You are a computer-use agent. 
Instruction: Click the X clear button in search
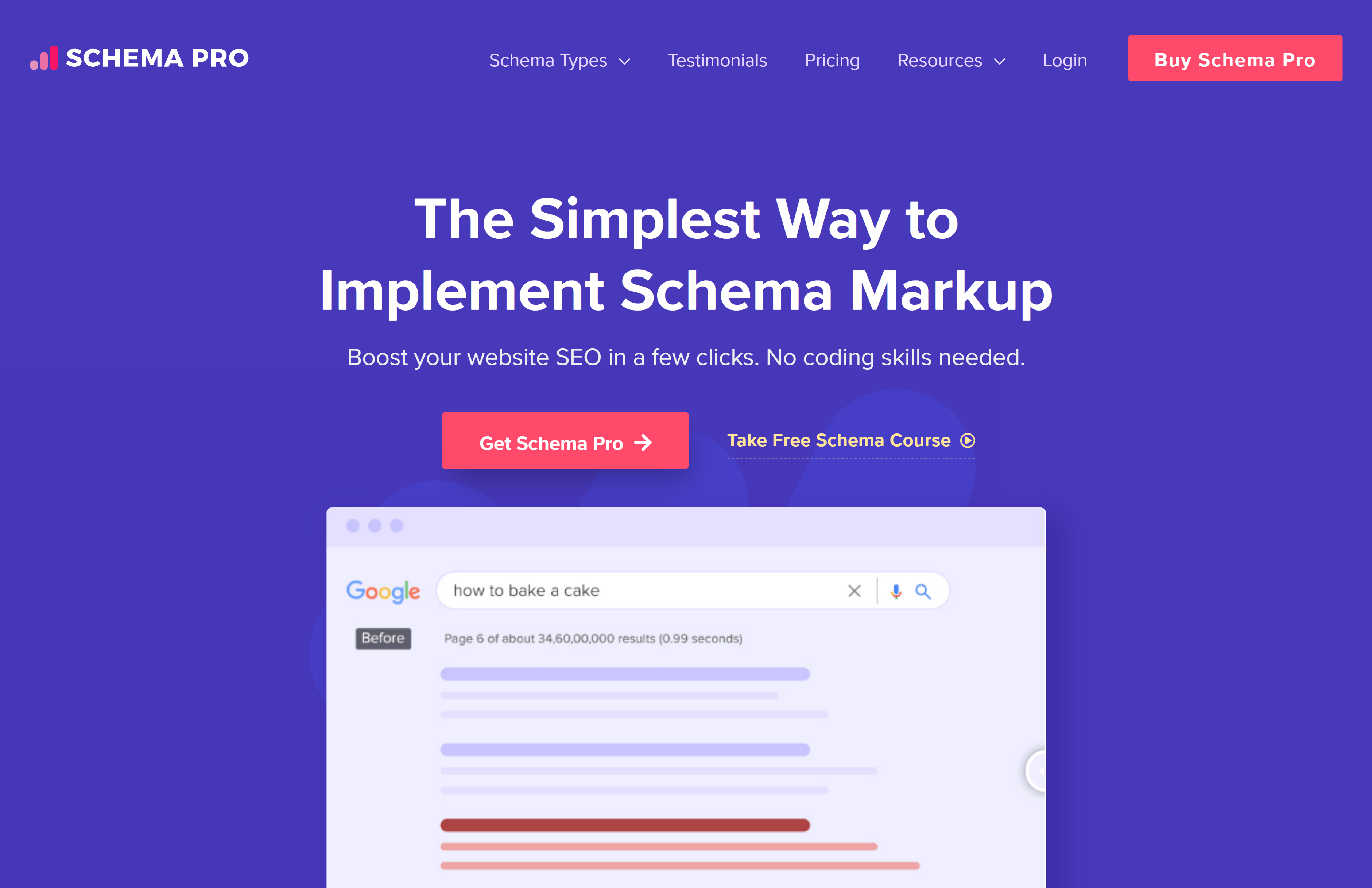pos(854,590)
